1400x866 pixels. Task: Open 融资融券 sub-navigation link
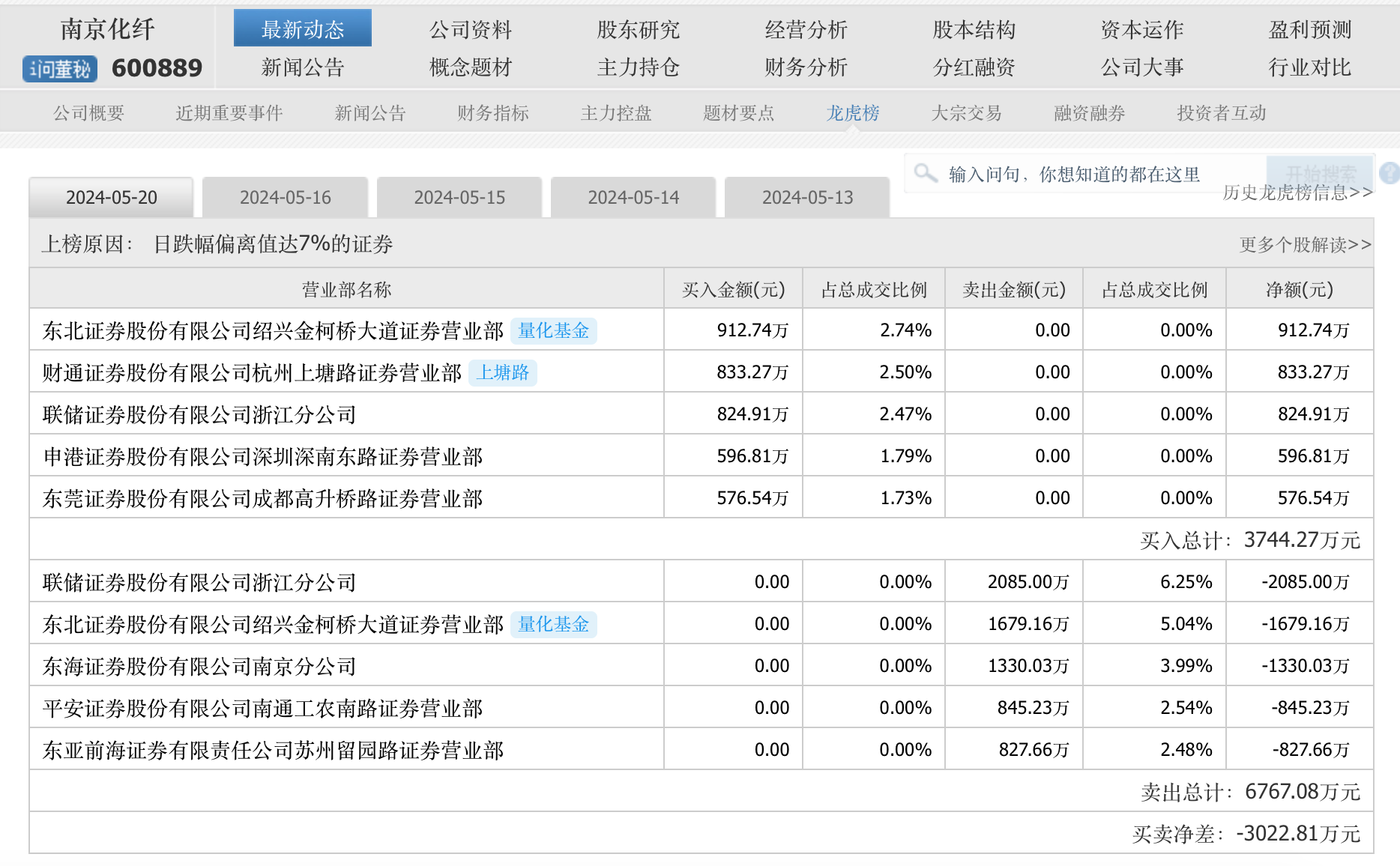1089,113
